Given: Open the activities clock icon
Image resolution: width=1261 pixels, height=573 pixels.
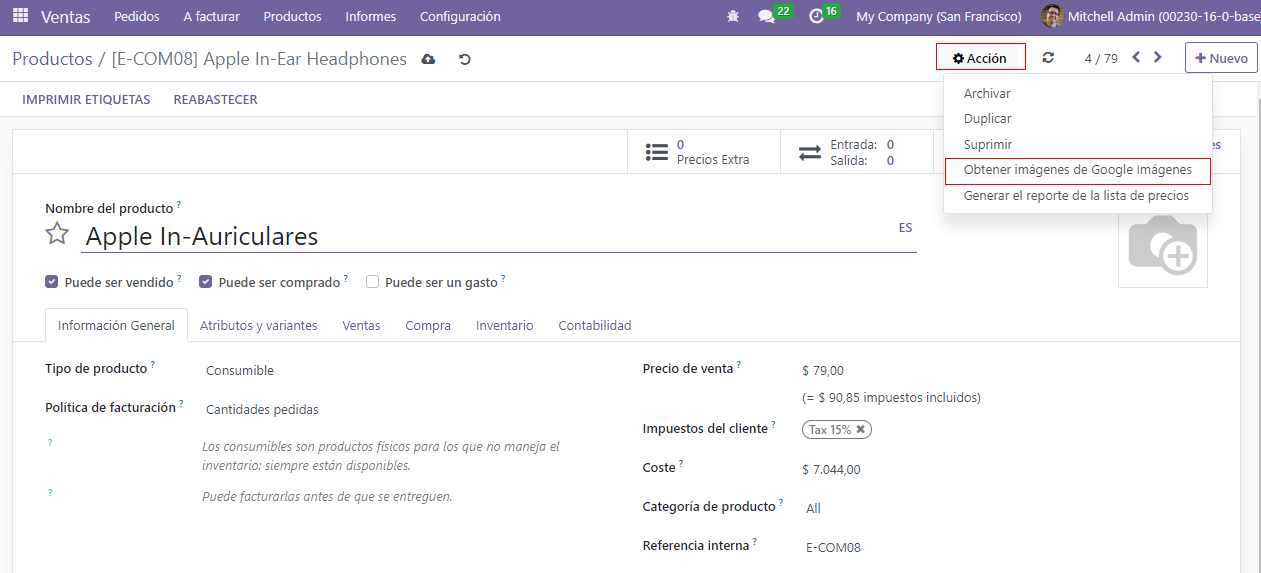Looking at the screenshot, I should 817,17.
